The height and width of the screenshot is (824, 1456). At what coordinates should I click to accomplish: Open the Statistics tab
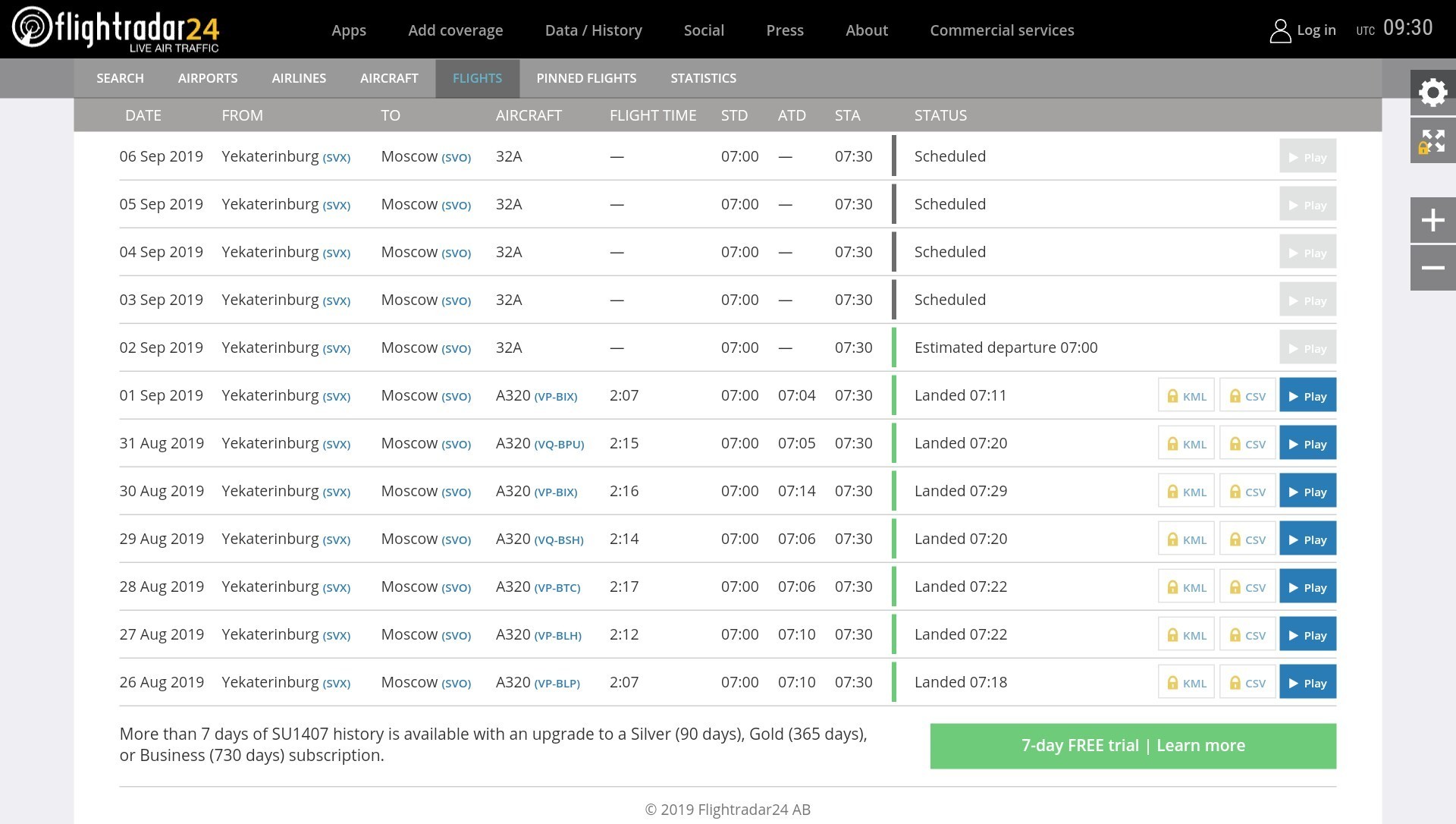(x=703, y=78)
